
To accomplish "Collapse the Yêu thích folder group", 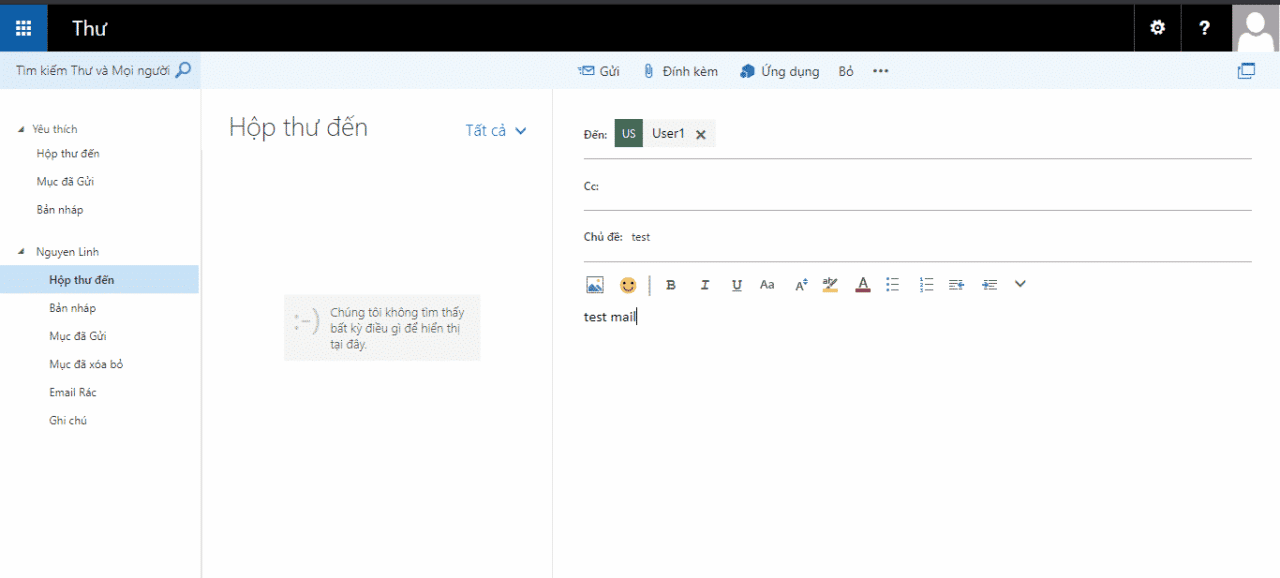I will 22,129.
